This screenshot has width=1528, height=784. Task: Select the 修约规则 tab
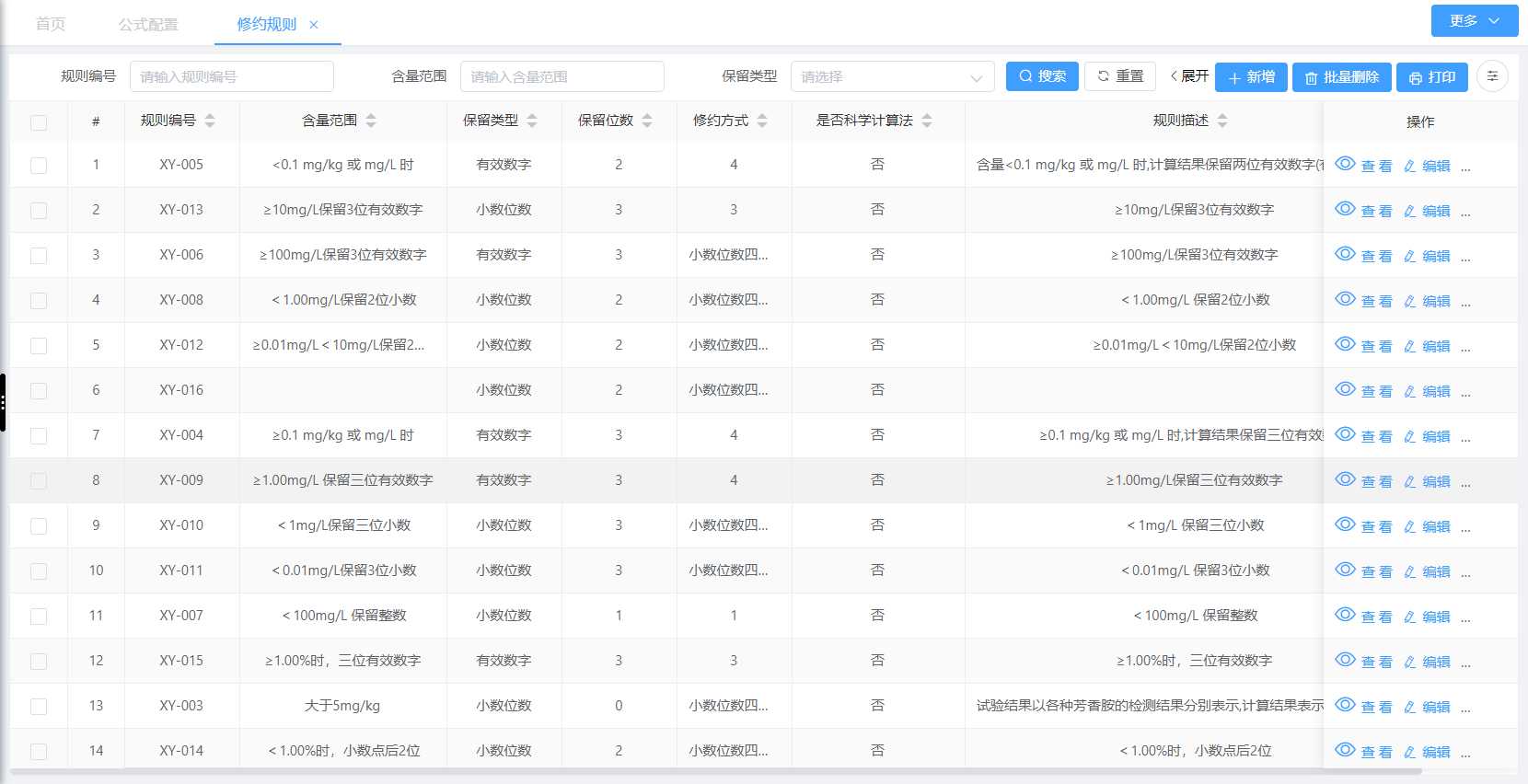pyautogui.click(x=267, y=24)
